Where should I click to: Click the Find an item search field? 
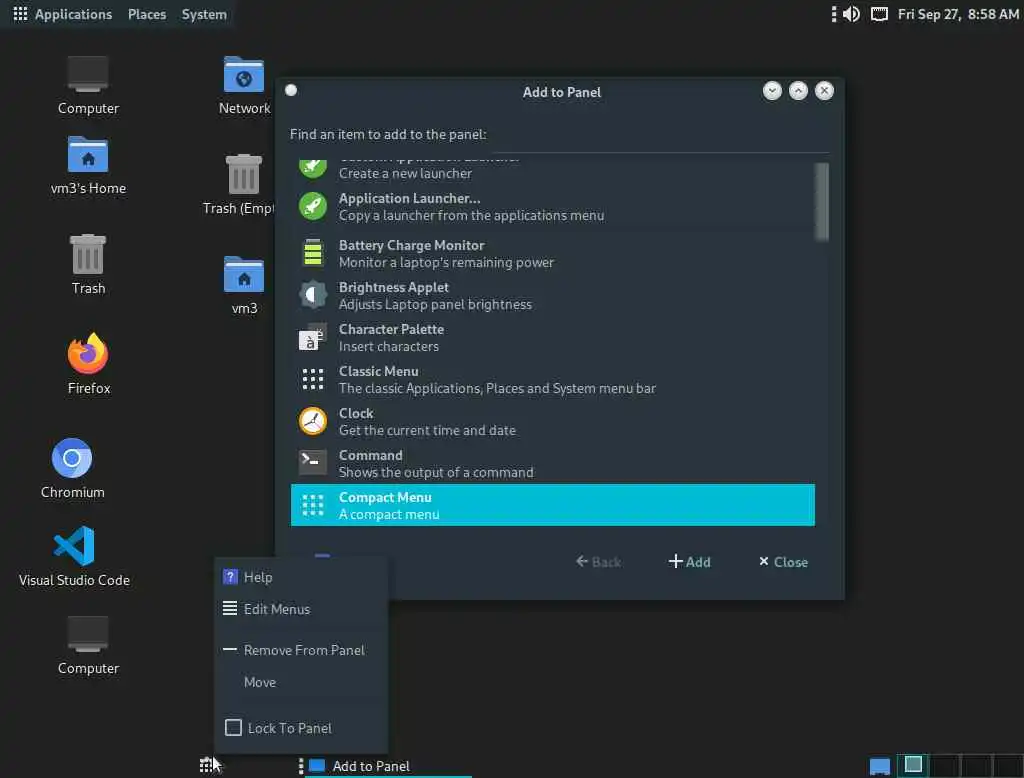point(660,135)
